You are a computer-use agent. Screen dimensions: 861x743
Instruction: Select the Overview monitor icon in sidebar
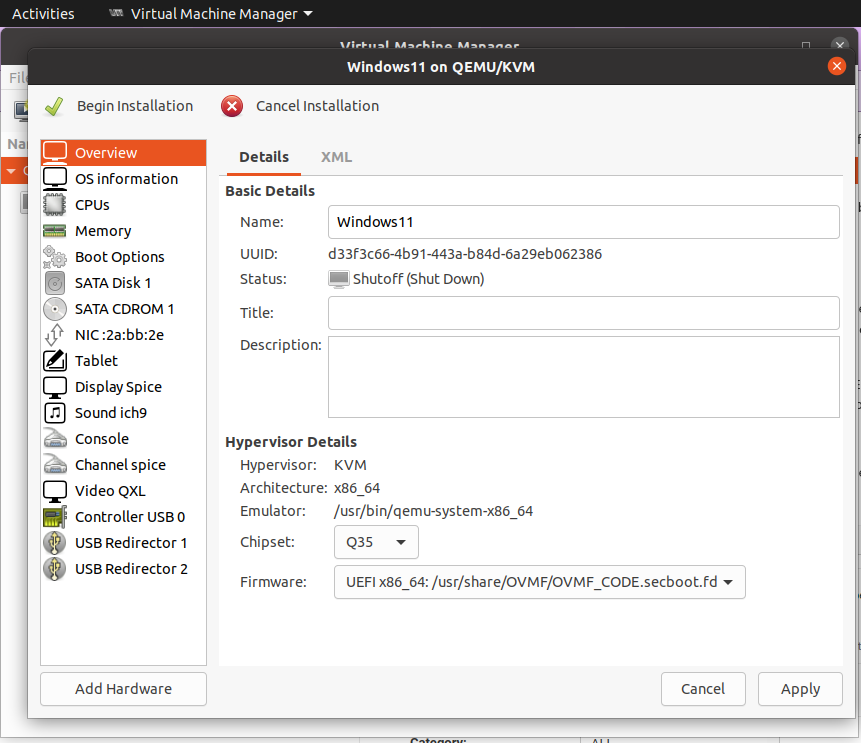pyautogui.click(x=55, y=152)
